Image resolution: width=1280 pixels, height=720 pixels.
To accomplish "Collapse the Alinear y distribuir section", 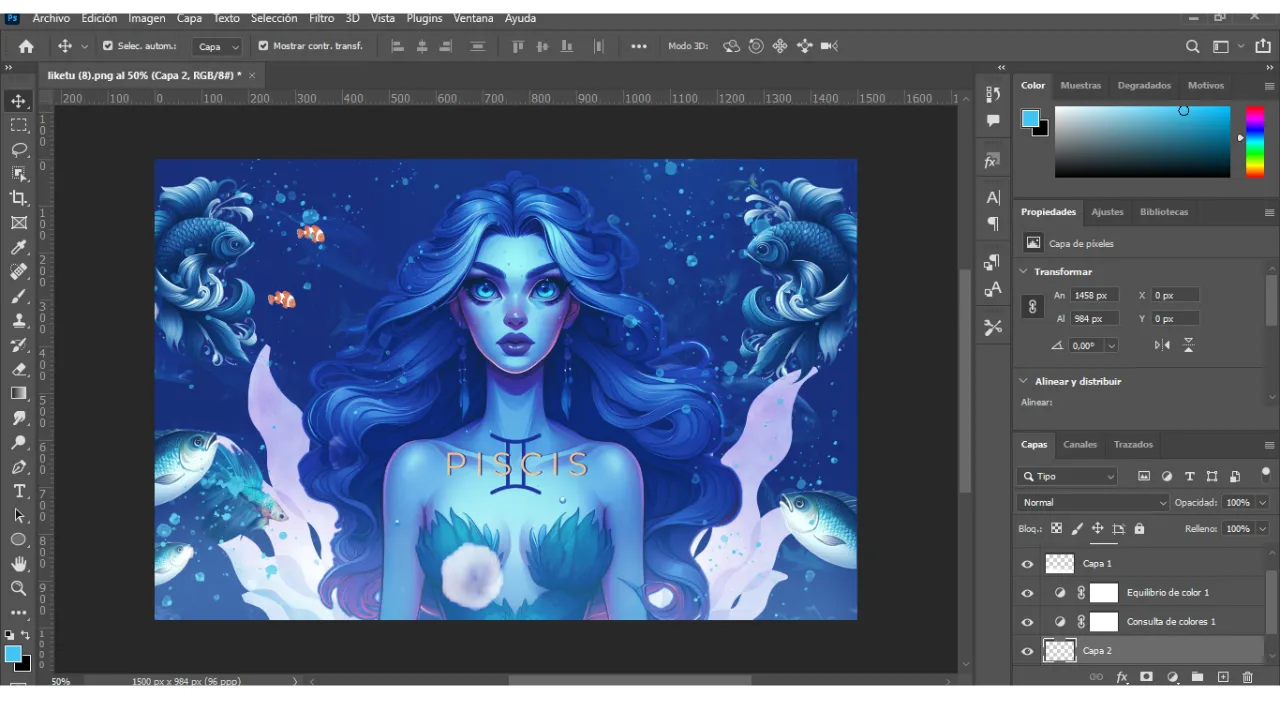I will point(1024,381).
